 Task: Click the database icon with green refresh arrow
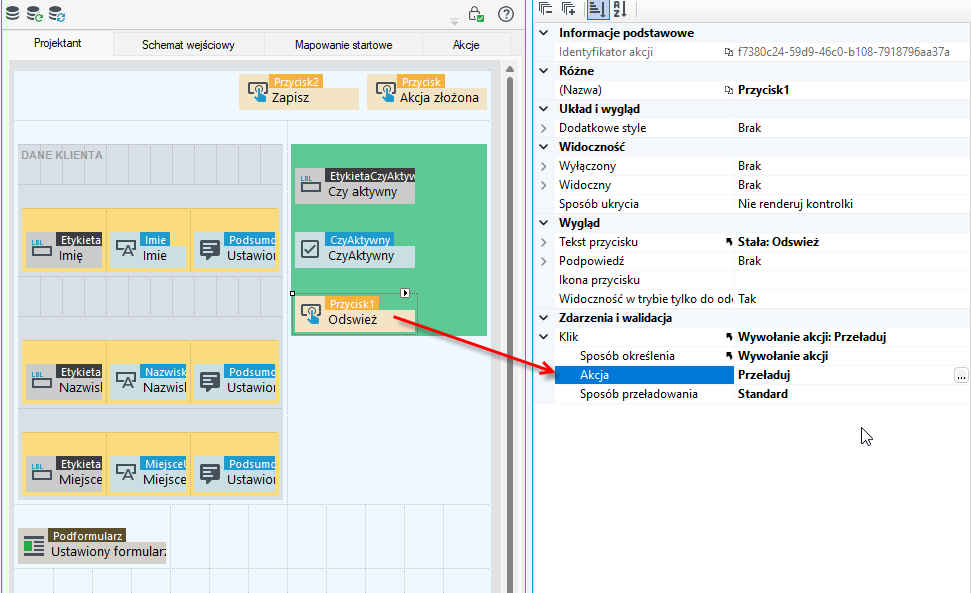35,13
